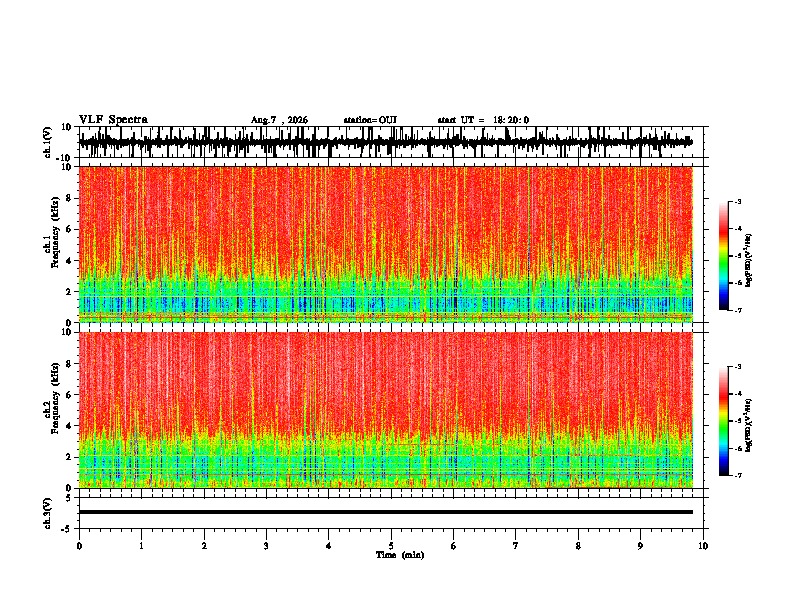Click the upper color scale 'log(PSD)' unit label
This screenshot has height=612, width=792.
tap(749, 261)
